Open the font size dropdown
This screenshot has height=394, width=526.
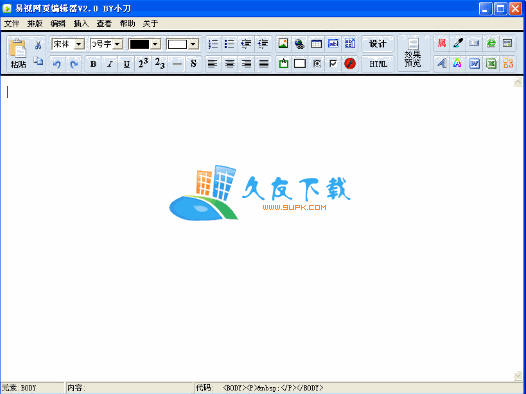pos(117,44)
